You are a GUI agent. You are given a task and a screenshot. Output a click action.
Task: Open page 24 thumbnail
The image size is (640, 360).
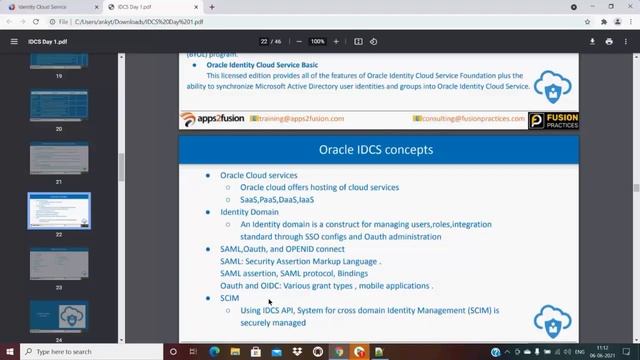click(x=59, y=316)
